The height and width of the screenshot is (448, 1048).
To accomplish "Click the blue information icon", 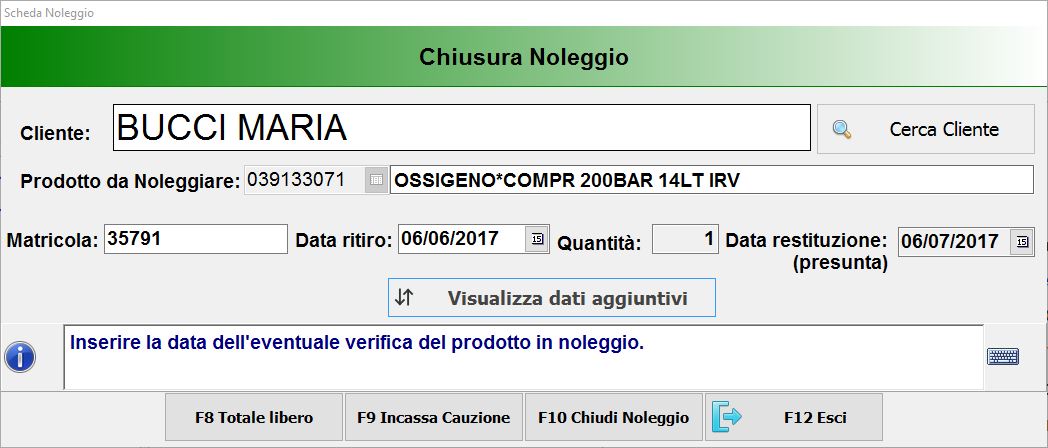I will 20,356.
